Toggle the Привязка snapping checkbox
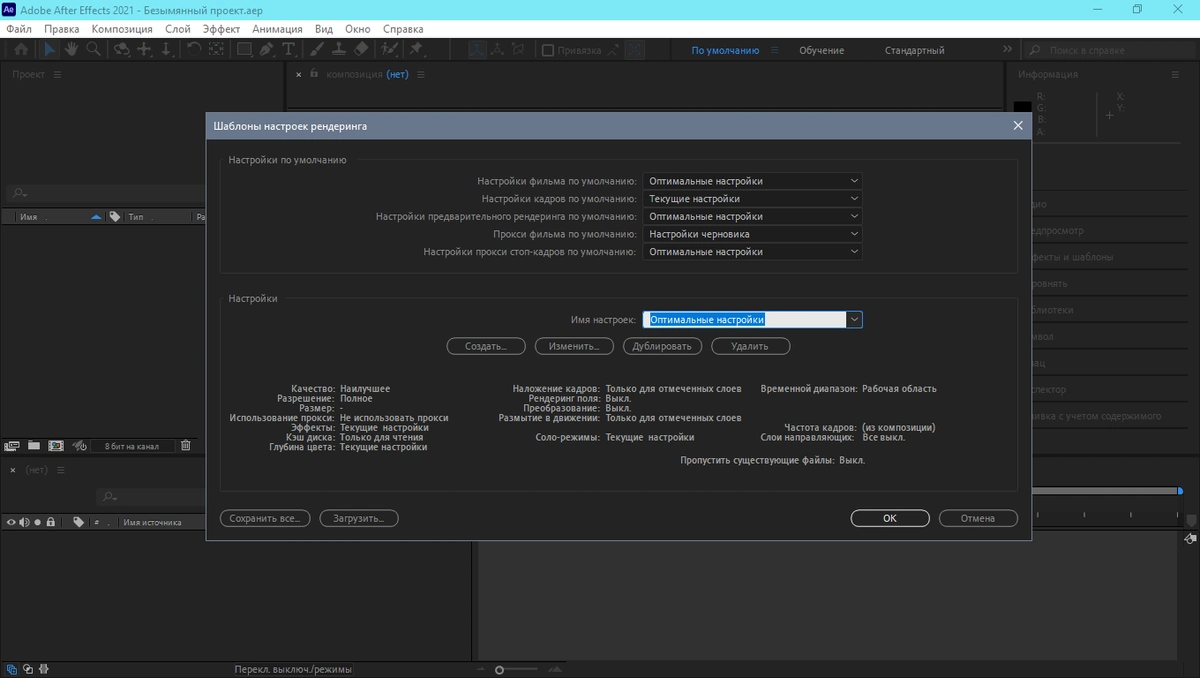The width and height of the screenshot is (1200, 678). (548, 50)
